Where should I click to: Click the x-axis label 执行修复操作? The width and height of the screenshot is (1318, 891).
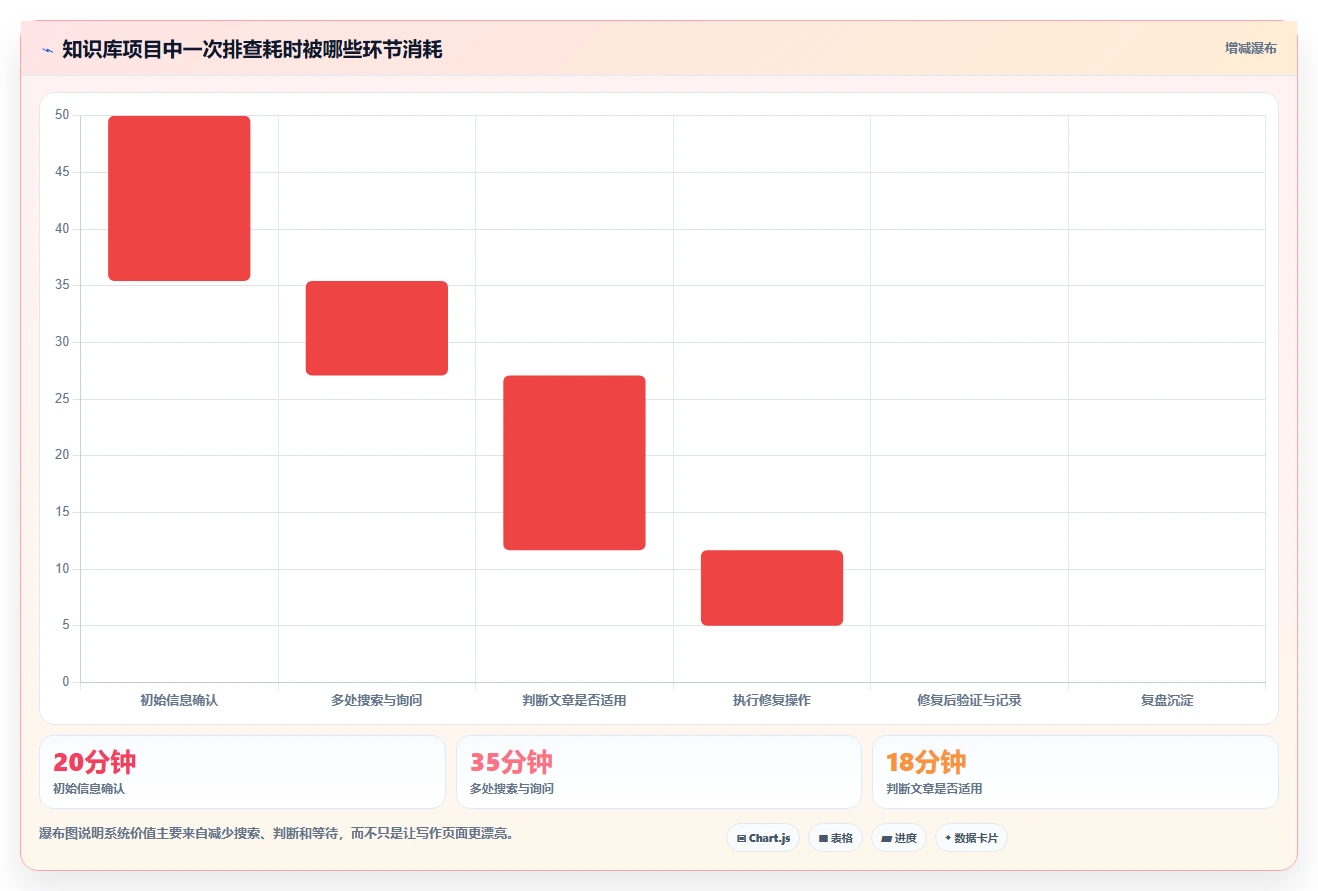pos(772,700)
